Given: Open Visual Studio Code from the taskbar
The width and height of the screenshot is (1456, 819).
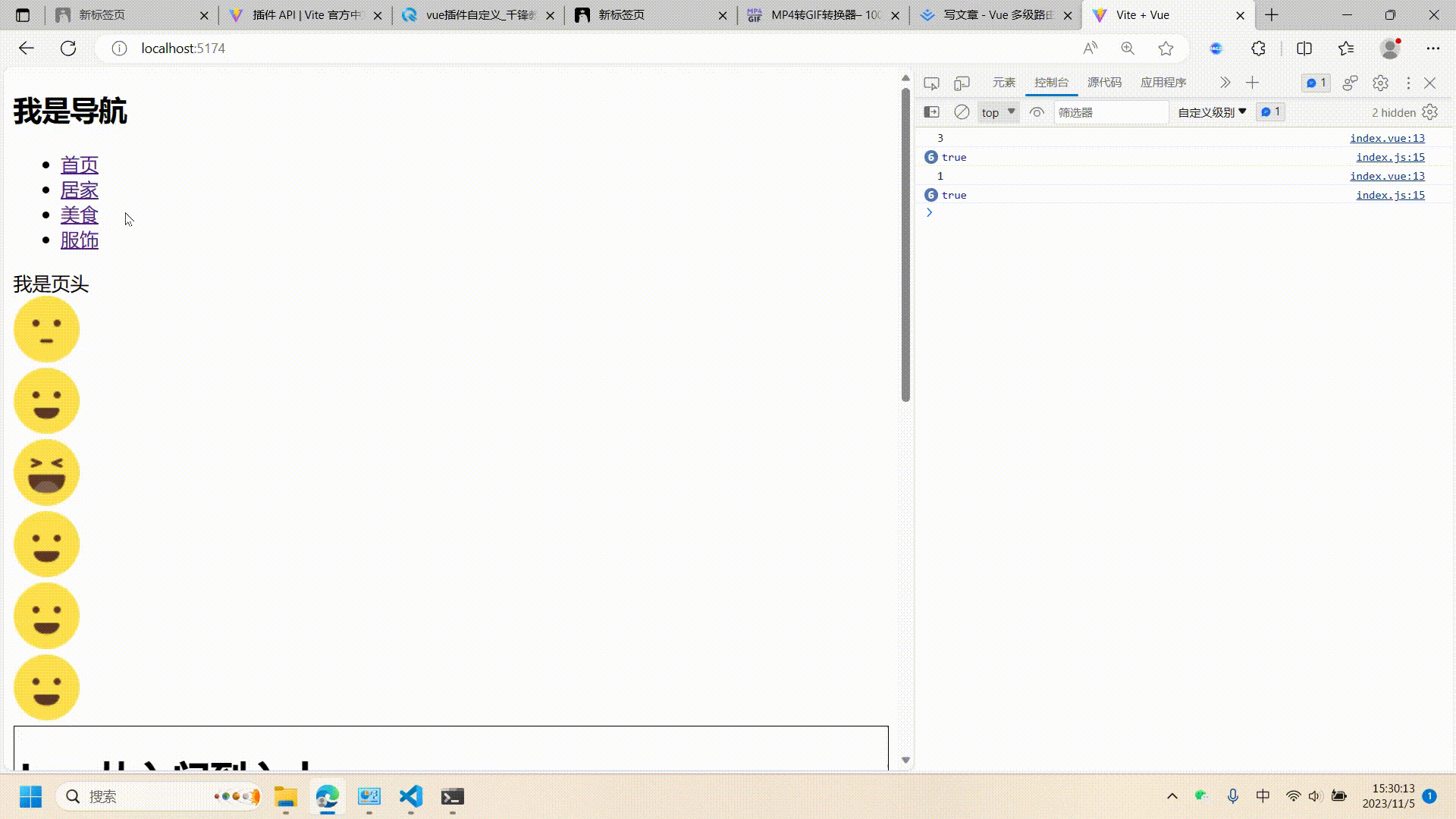Looking at the screenshot, I should 410,796.
